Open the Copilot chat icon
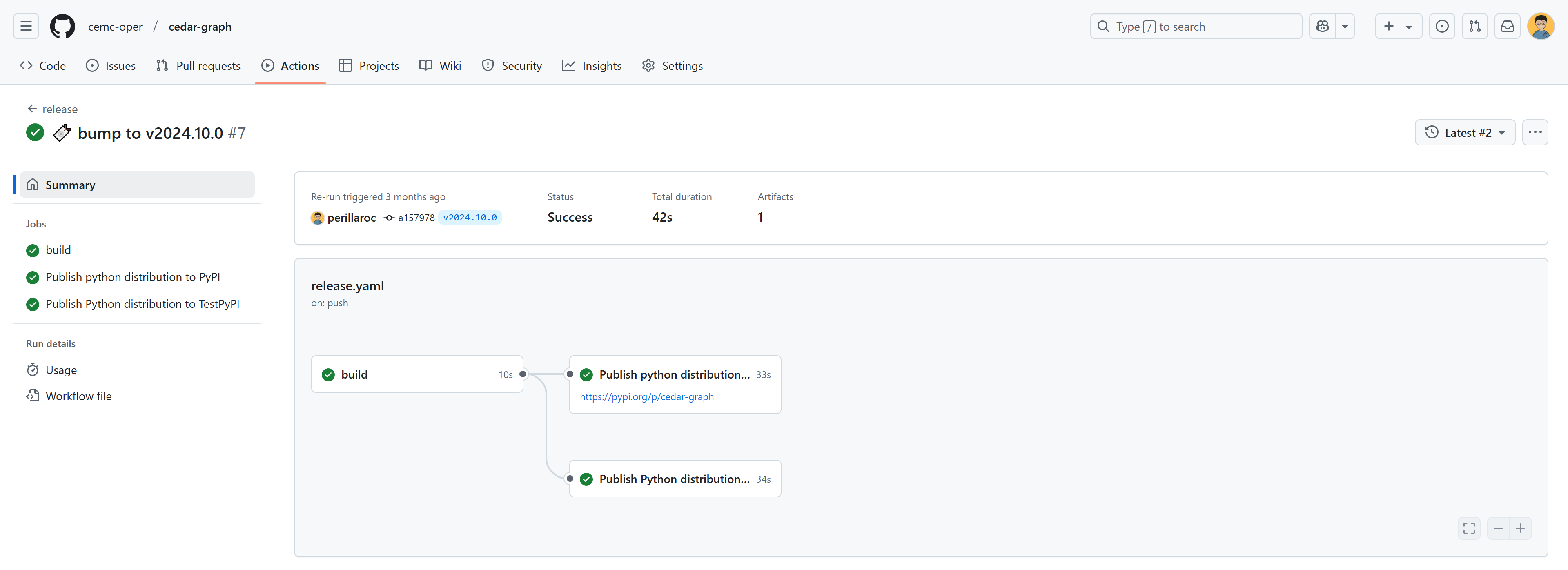The image size is (1568, 570). click(1323, 26)
